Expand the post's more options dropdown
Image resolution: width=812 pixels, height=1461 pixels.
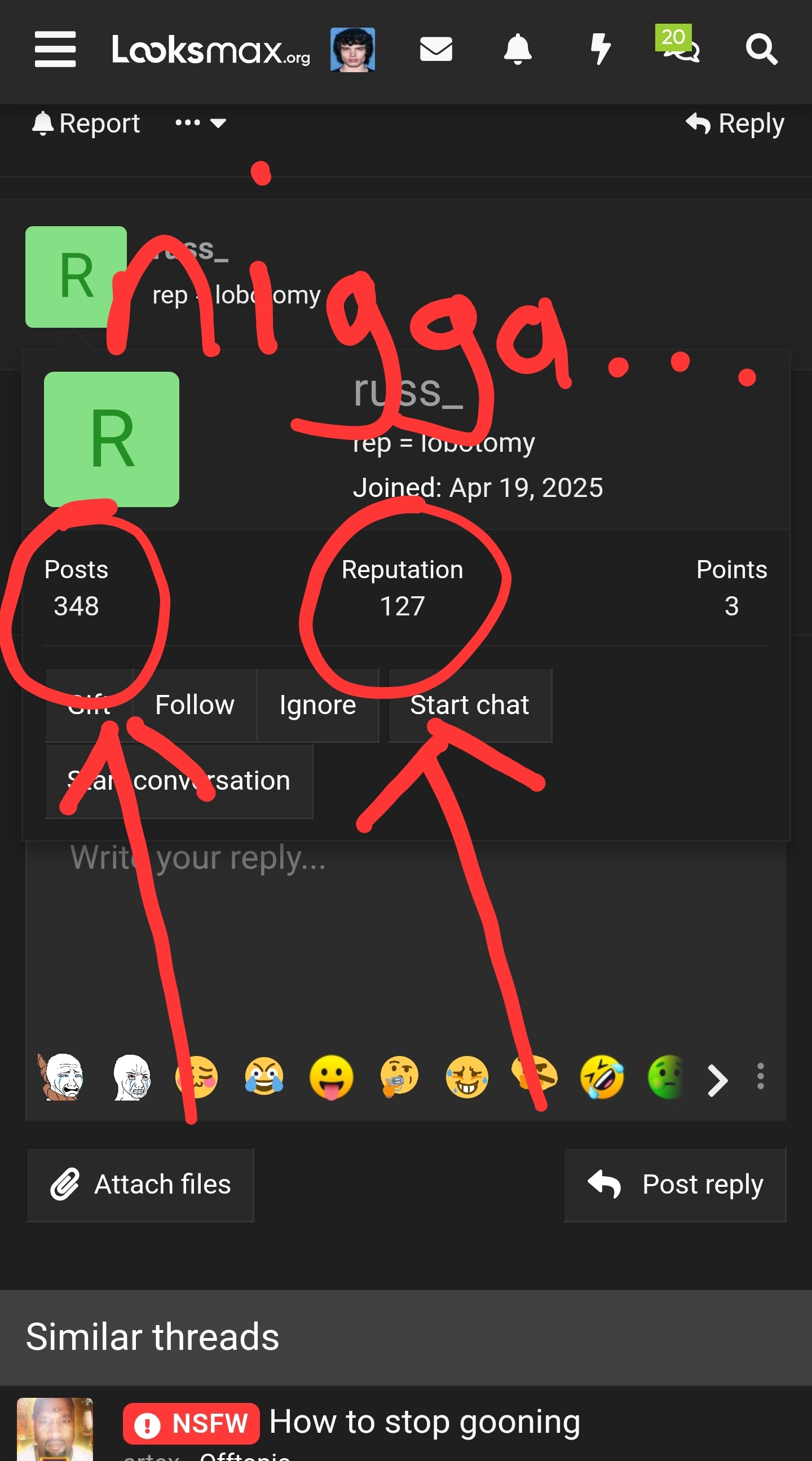(201, 123)
